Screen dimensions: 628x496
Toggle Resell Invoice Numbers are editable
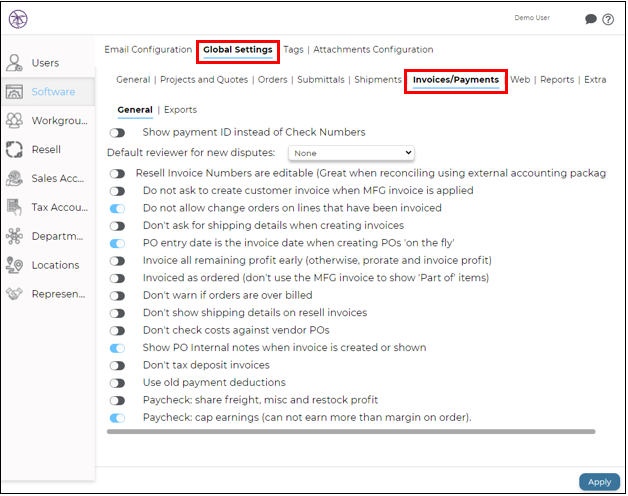pyautogui.click(x=117, y=173)
